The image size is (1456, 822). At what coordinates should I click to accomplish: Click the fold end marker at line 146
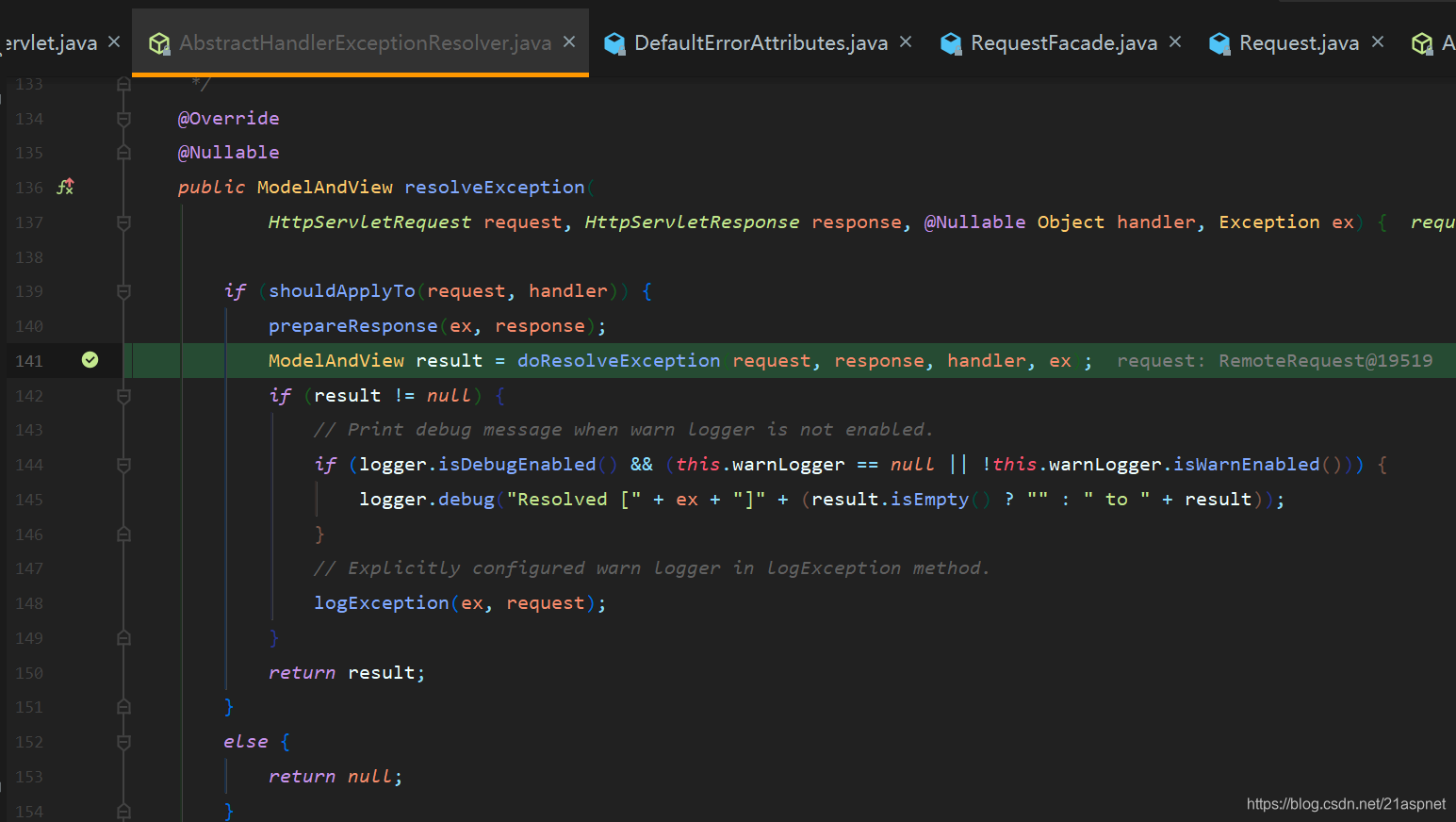click(123, 534)
